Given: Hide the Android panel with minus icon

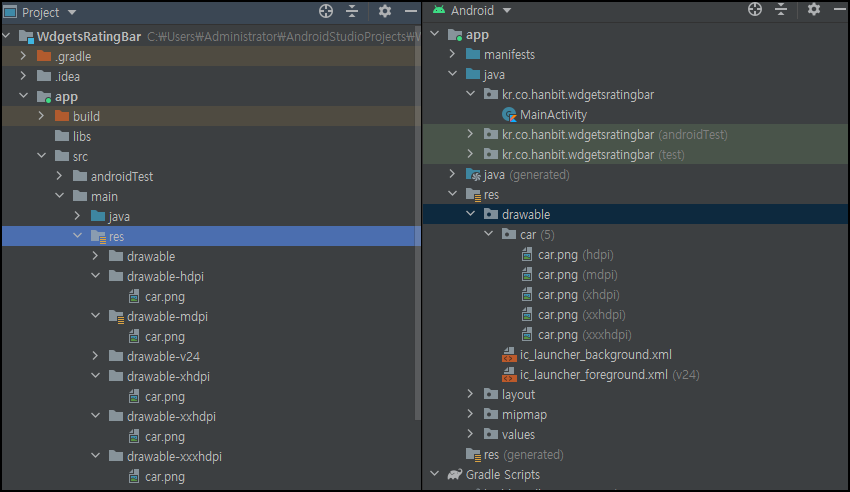Looking at the screenshot, I should tap(840, 10).
